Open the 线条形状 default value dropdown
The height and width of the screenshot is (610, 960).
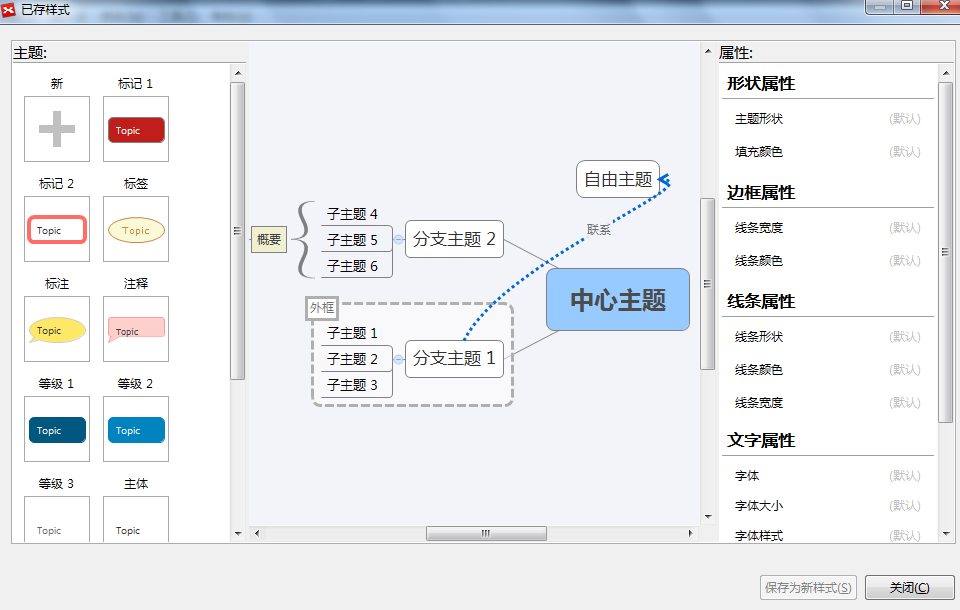[x=904, y=337]
